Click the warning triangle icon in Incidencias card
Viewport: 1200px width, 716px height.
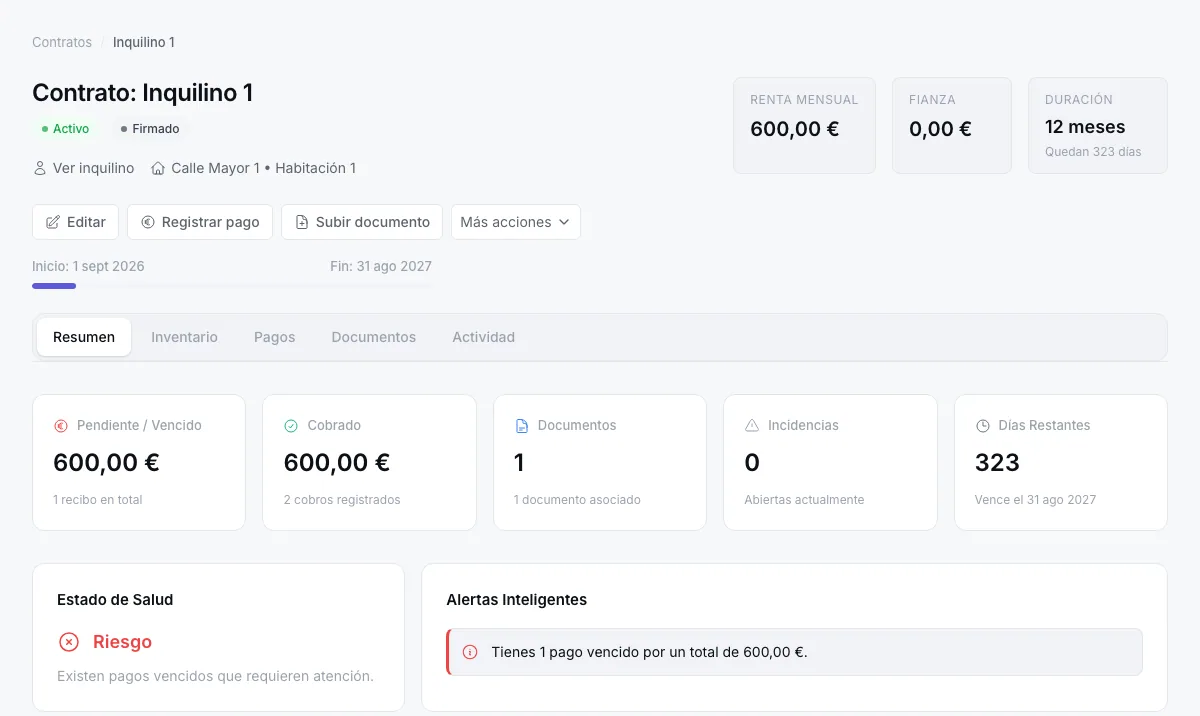752,426
